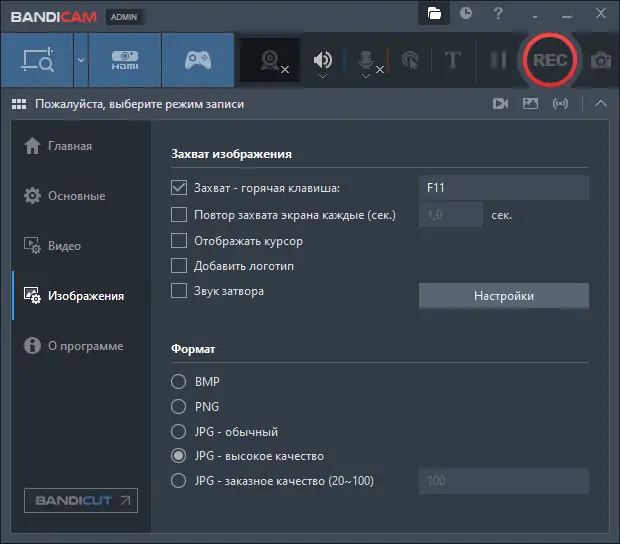Image resolution: width=620 pixels, height=544 pixels.
Task: Click the Bandicam logo
Action: point(54,17)
